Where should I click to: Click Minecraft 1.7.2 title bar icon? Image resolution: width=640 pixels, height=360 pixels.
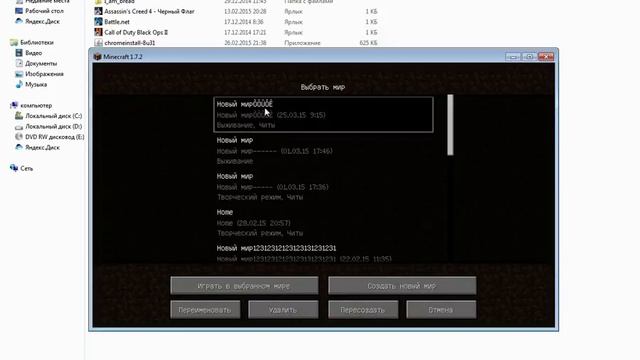(97, 57)
